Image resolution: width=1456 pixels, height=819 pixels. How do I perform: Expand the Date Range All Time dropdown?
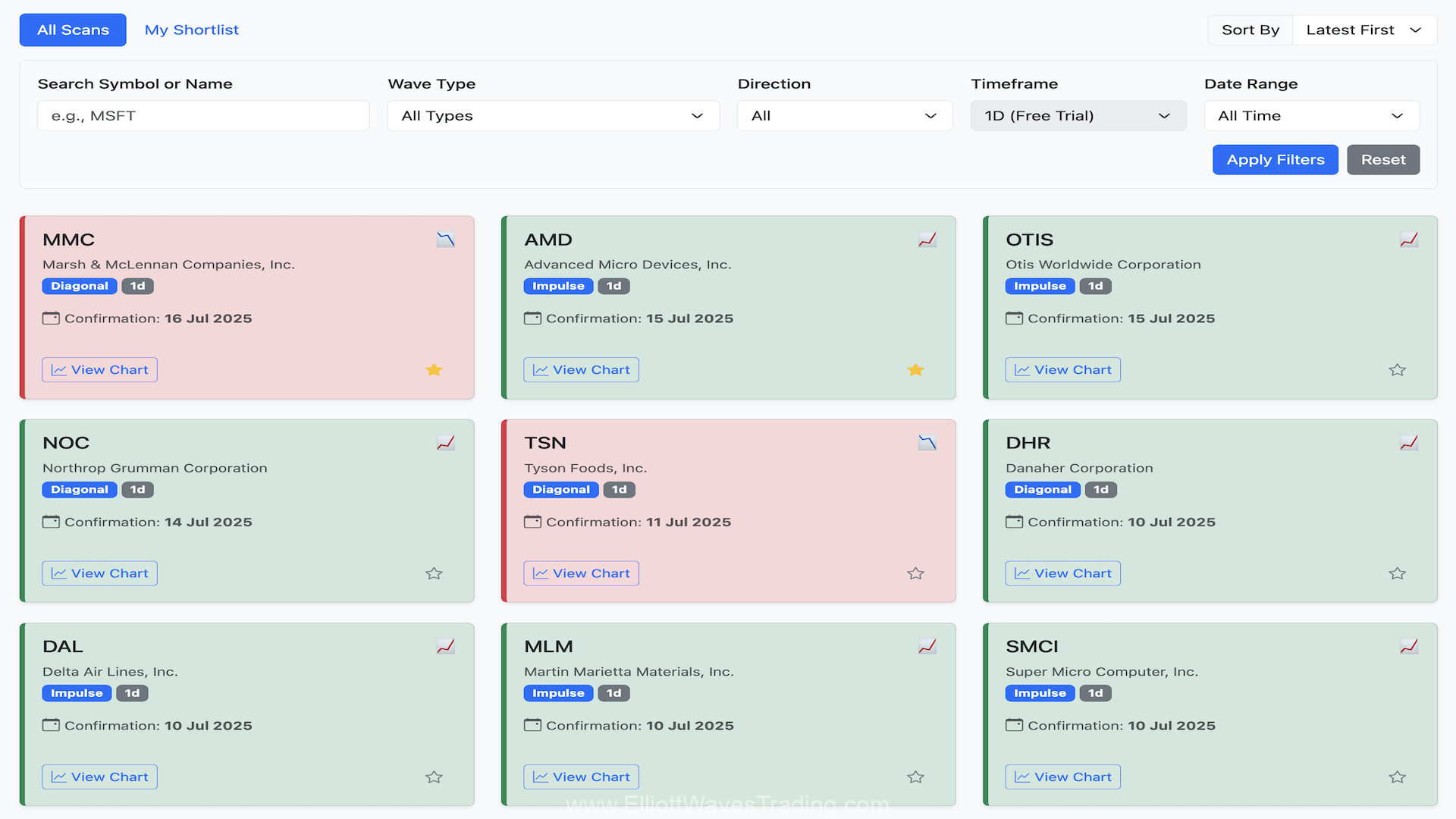(x=1311, y=116)
